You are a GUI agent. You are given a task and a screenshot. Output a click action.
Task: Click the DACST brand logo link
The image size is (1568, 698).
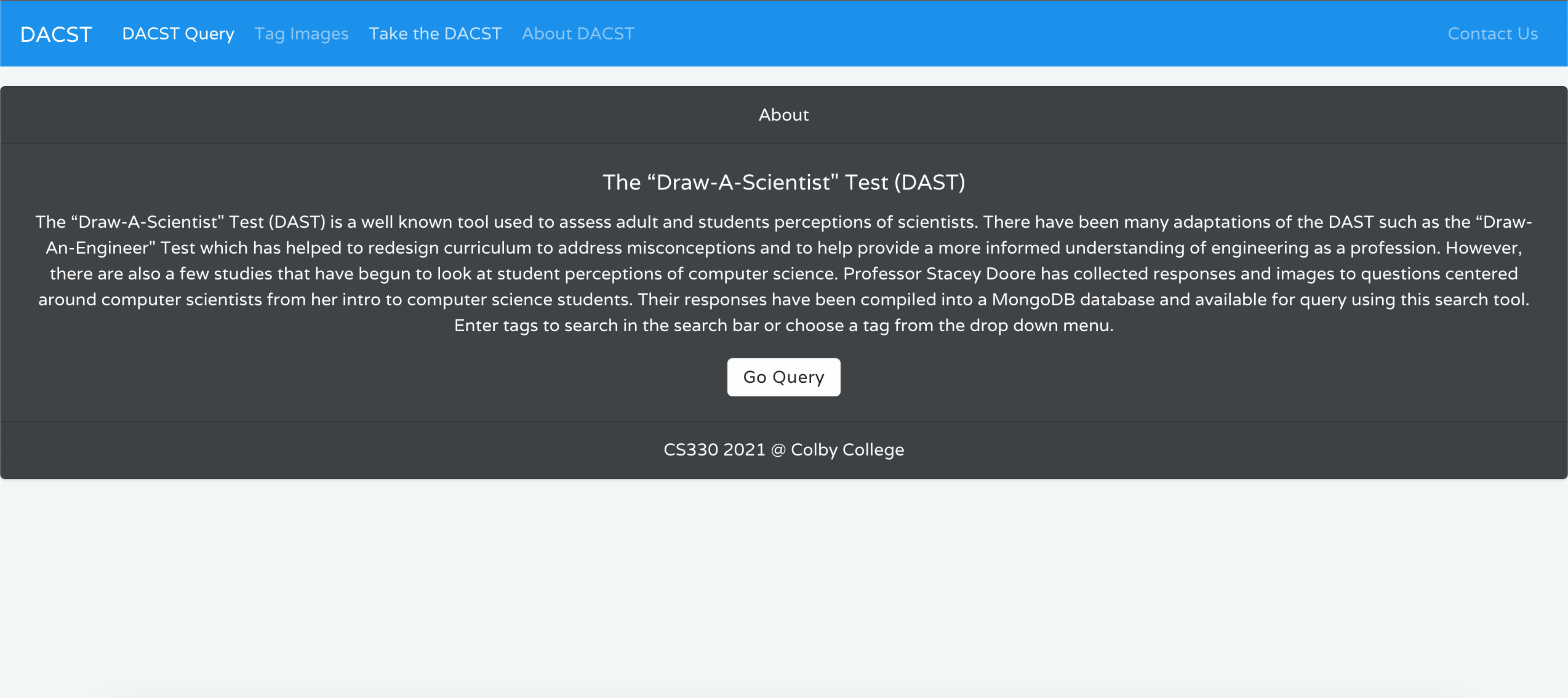[56, 34]
